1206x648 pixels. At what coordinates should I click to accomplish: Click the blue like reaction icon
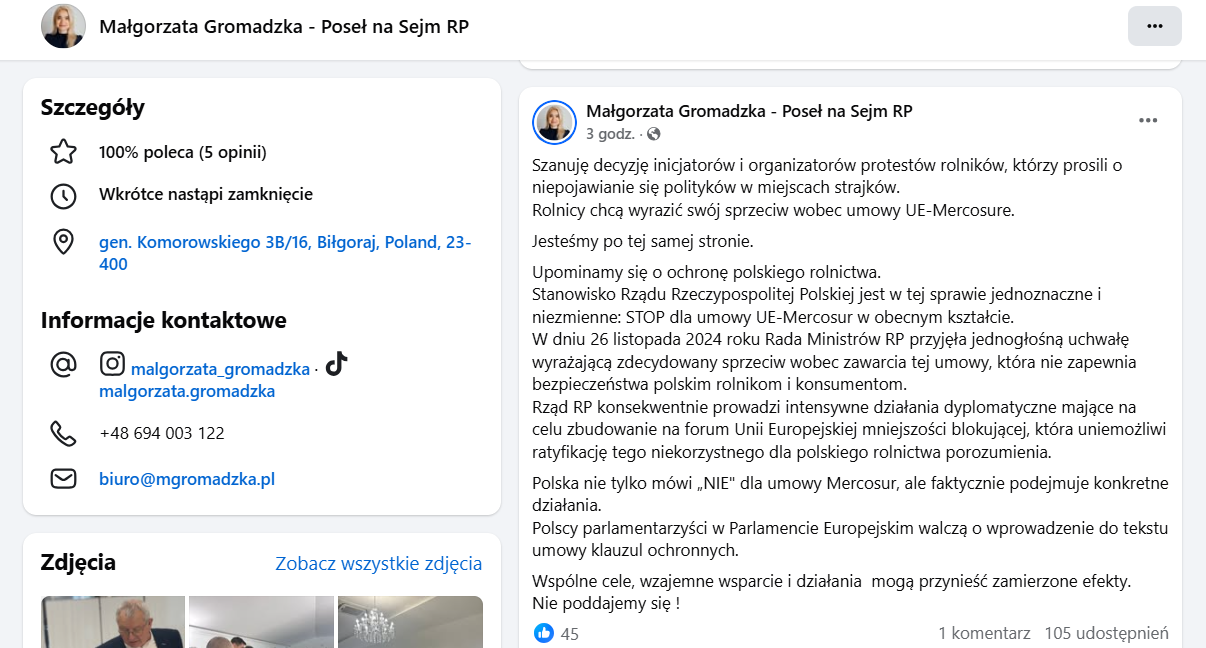tap(544, 633)
